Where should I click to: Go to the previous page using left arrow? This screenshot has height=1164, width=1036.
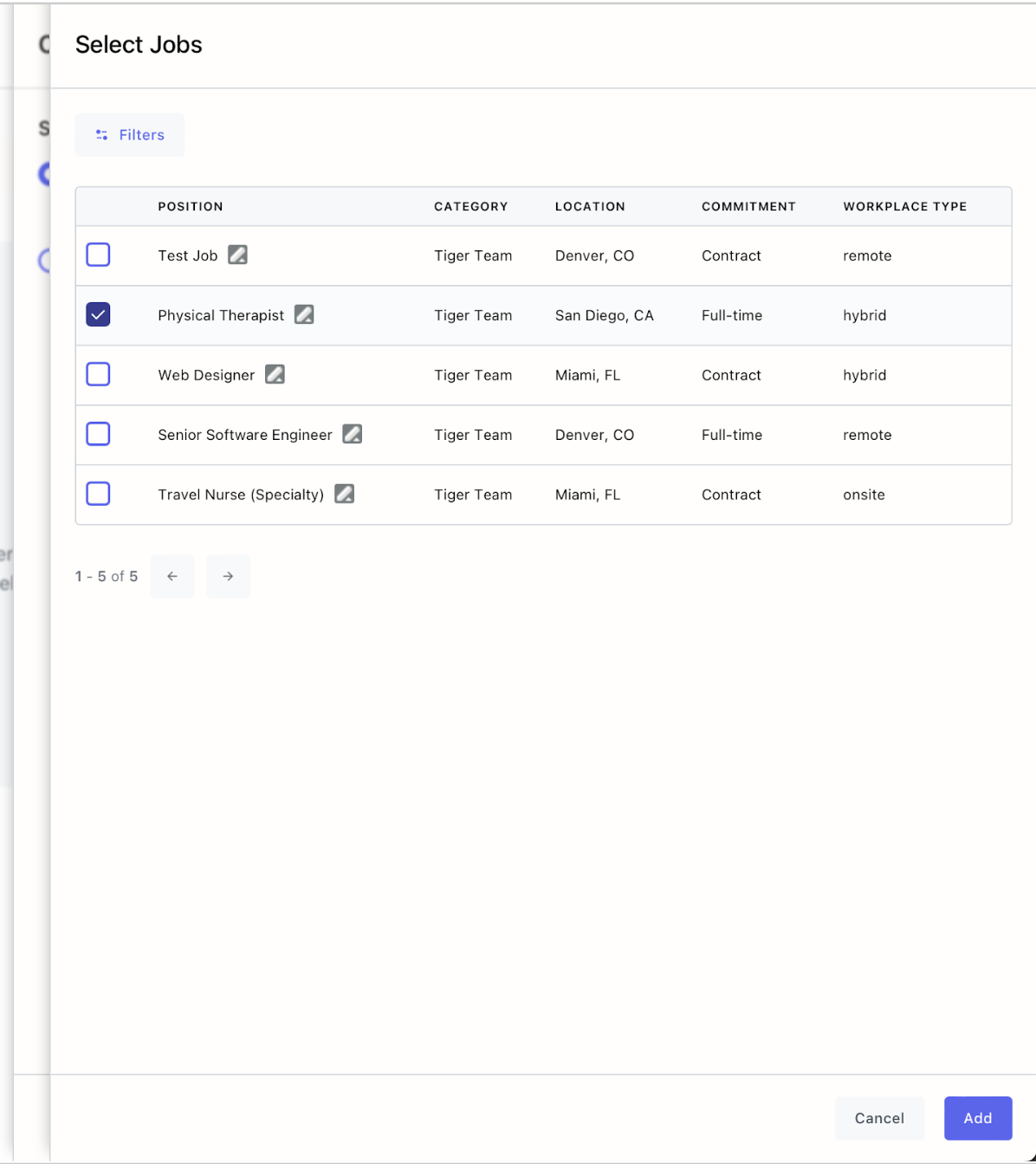(x=172, y=576)
